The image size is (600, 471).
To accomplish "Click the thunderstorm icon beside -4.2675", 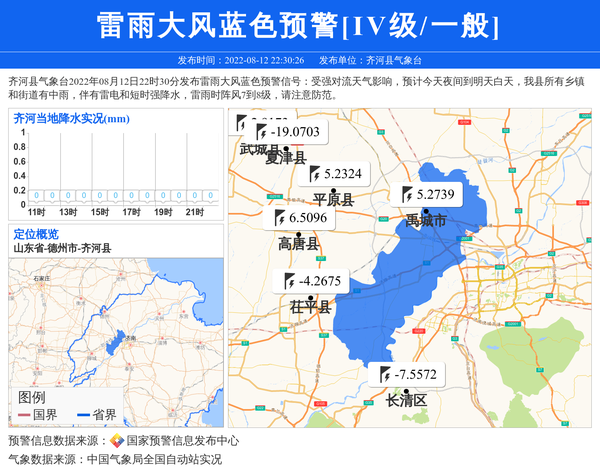I will [x=290, y=281].
